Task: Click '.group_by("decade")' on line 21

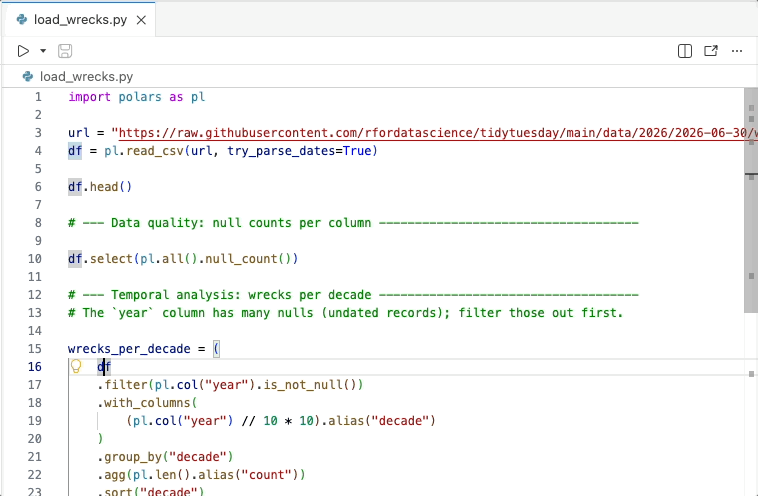Action: 165,456
